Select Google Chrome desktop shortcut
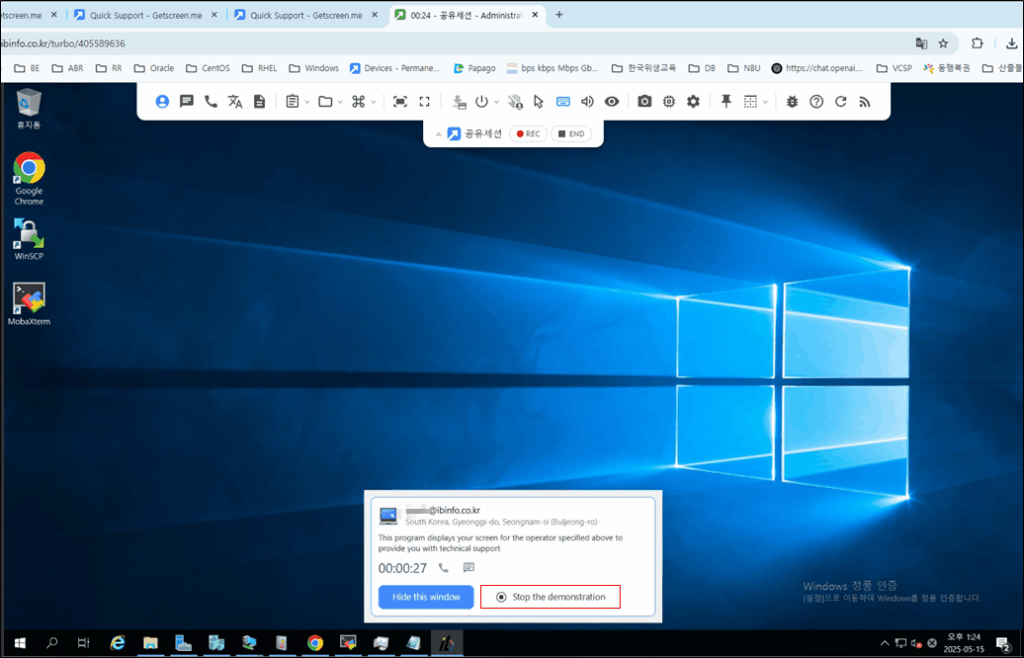The height and width of the screenshot is (658, 1024). pos(29,178)
